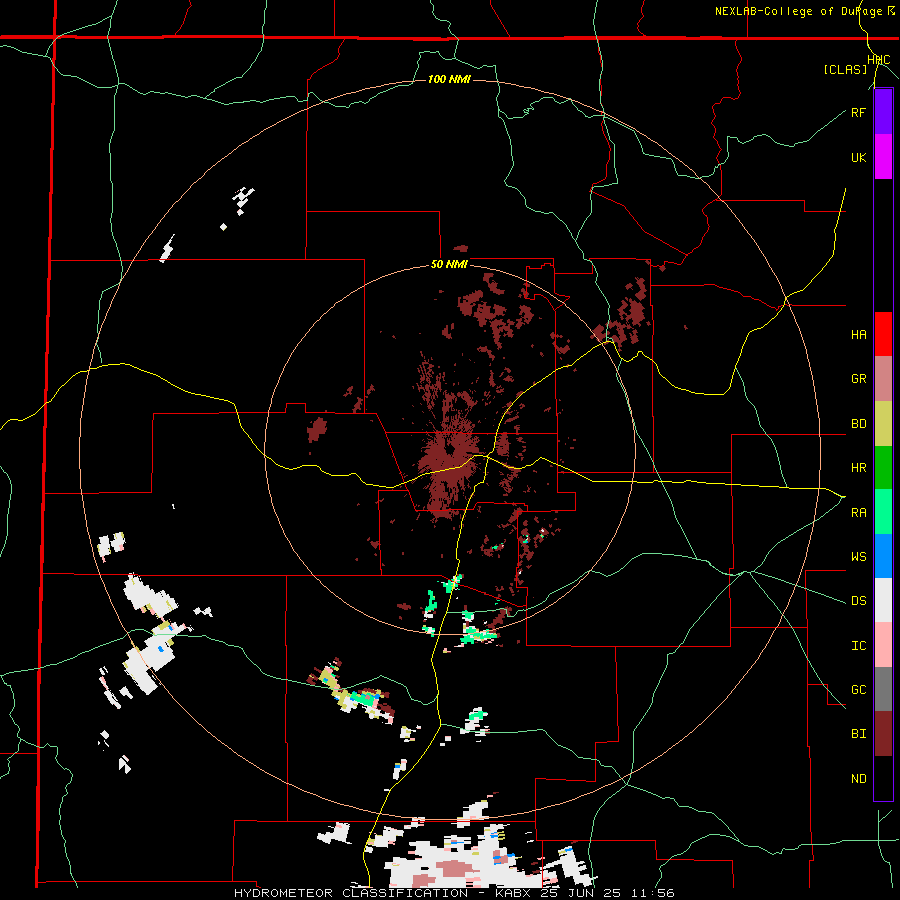The height and width of the screenshot is (900, 900).
Task: Click the 'NEXLAB-College of DuPage' title text
Action: (798, 11)
